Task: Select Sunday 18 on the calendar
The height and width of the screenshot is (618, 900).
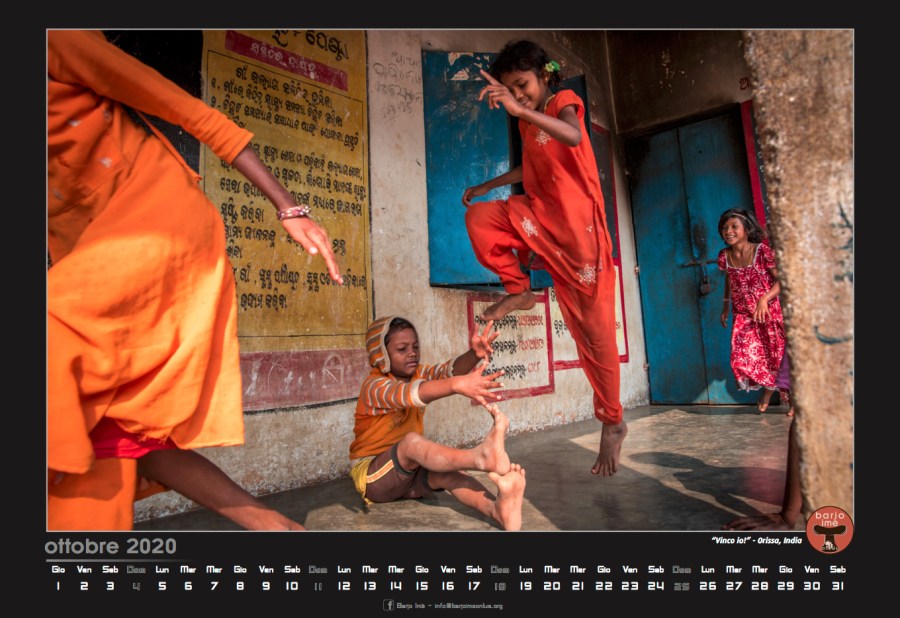Action: point(500,585)
